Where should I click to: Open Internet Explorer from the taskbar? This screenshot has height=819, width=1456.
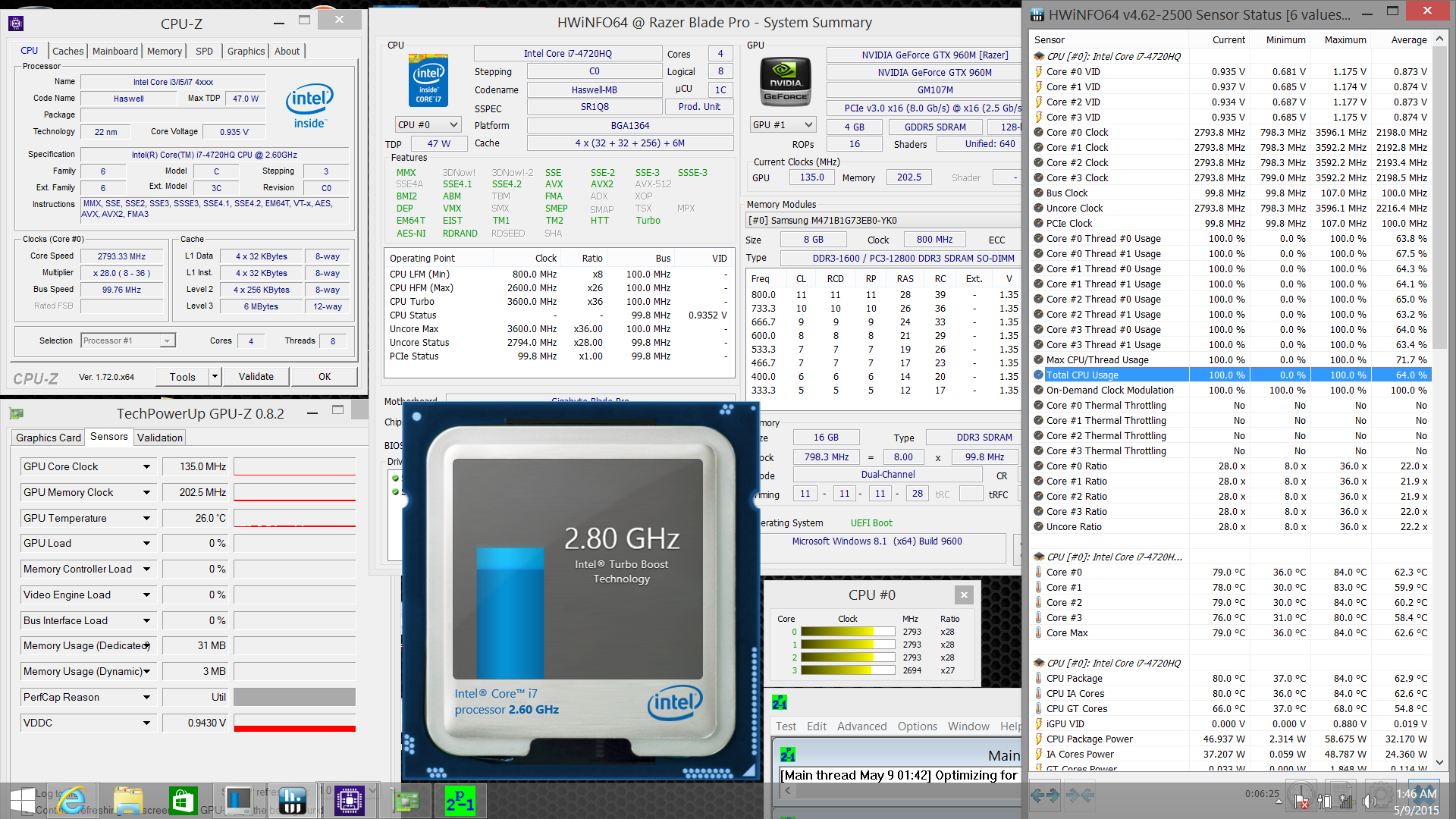(73, 801)
